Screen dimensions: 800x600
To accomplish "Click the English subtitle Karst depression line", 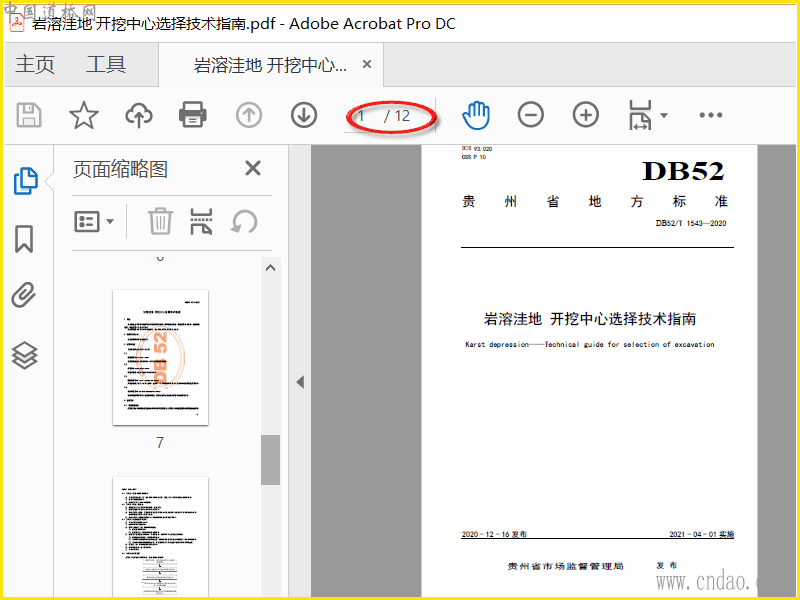I will pyautogui.click(x=590, y=344).
